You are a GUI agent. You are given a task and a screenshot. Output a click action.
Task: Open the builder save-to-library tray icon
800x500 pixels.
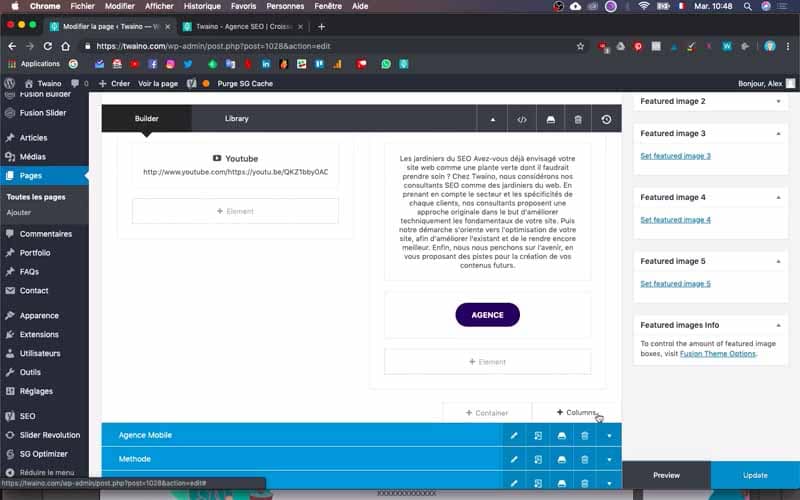click(550, 119)
